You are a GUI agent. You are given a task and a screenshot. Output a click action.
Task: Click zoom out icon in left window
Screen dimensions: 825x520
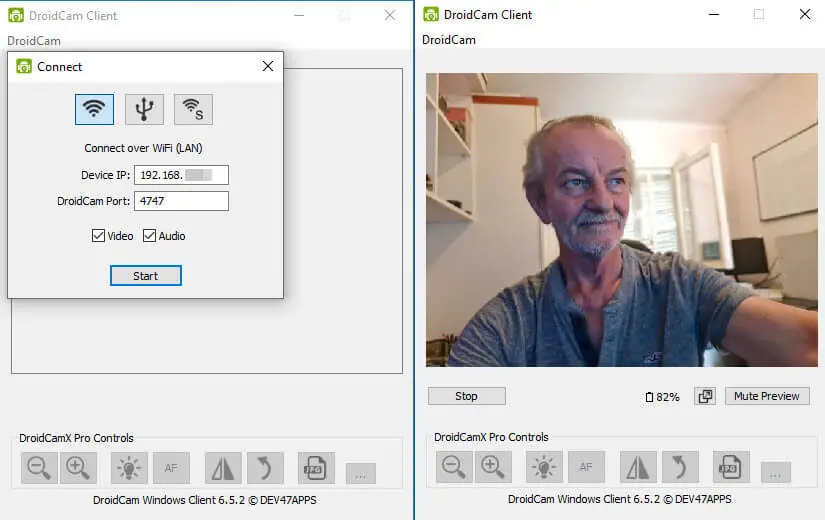pos(39,468)
